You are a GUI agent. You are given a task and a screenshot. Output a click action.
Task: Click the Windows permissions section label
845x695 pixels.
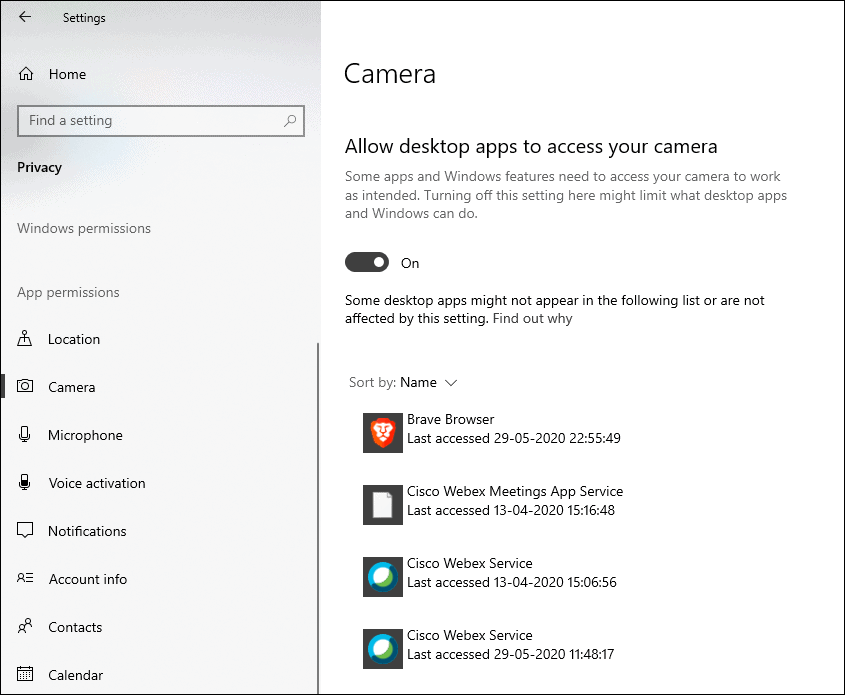[x=84, y=228]
